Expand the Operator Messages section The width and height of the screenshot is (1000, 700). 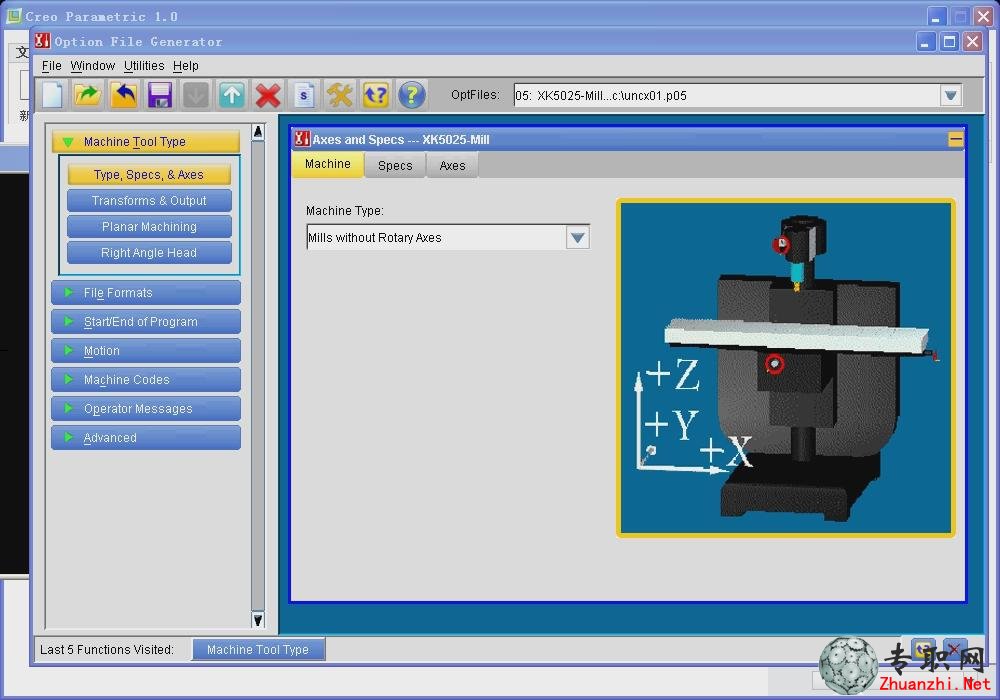click(x=146, y=409)
